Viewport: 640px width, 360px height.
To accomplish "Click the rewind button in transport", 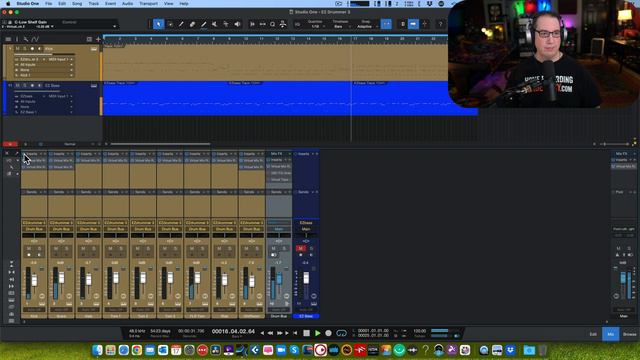I will pos(270,333).
